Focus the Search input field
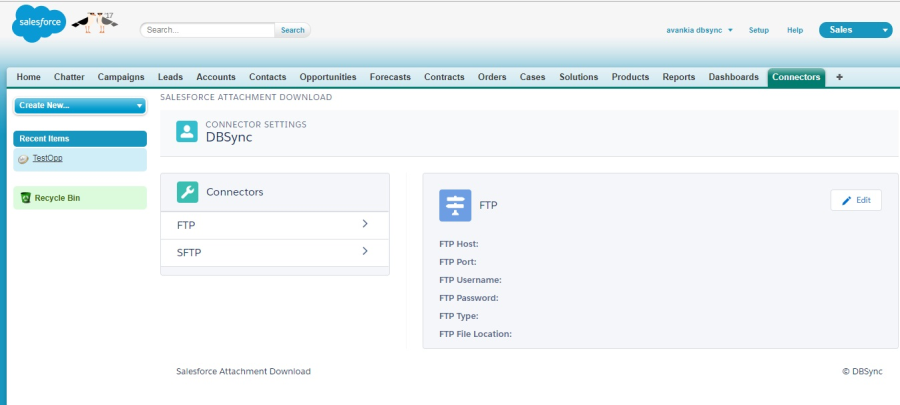900x405 pixels. click(x=208, y=30)
